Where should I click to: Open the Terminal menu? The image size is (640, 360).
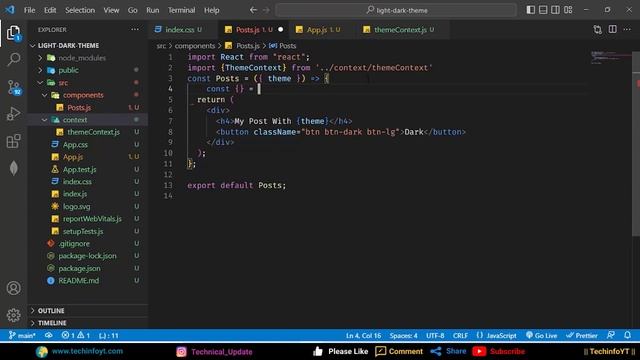(x=181, y=10)
